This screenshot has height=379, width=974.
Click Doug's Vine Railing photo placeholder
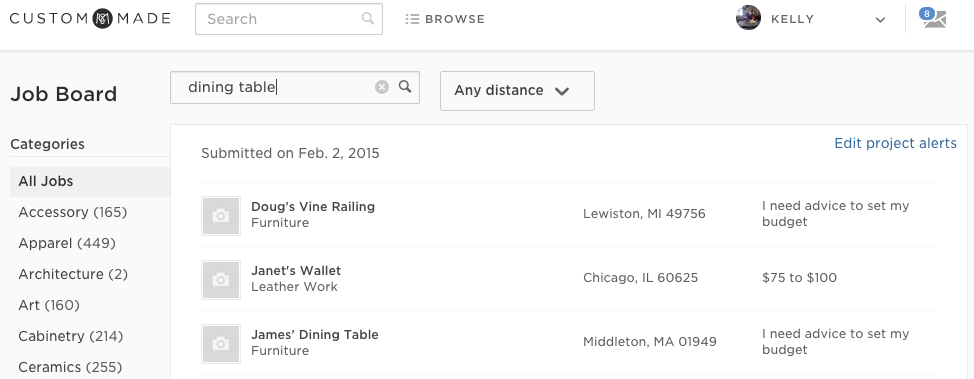pyautogui.click(x=221, y=216)
